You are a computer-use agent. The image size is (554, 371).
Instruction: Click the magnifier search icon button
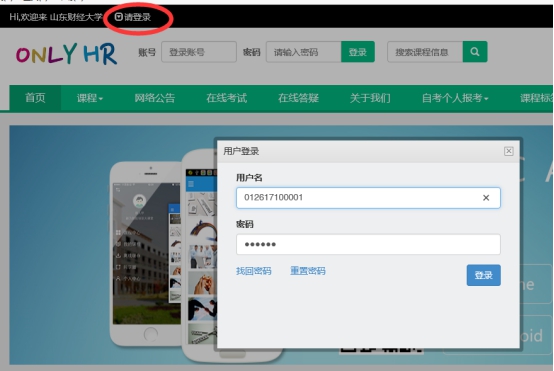tap(475, 52)
